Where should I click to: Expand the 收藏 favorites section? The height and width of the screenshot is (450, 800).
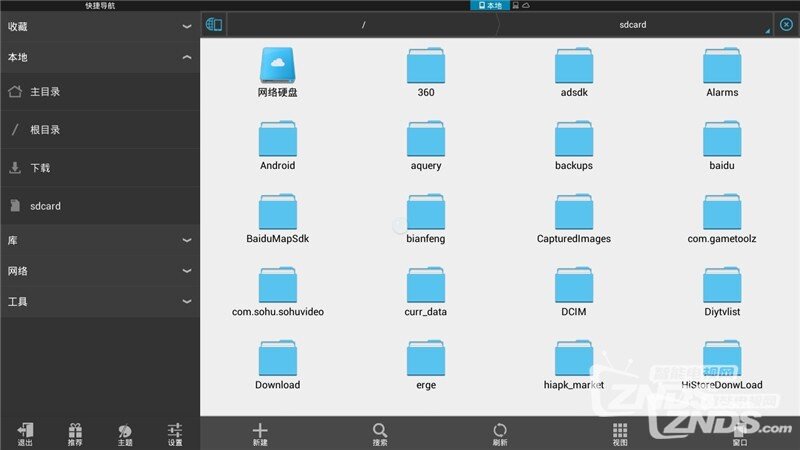click(x=100, y=27)
